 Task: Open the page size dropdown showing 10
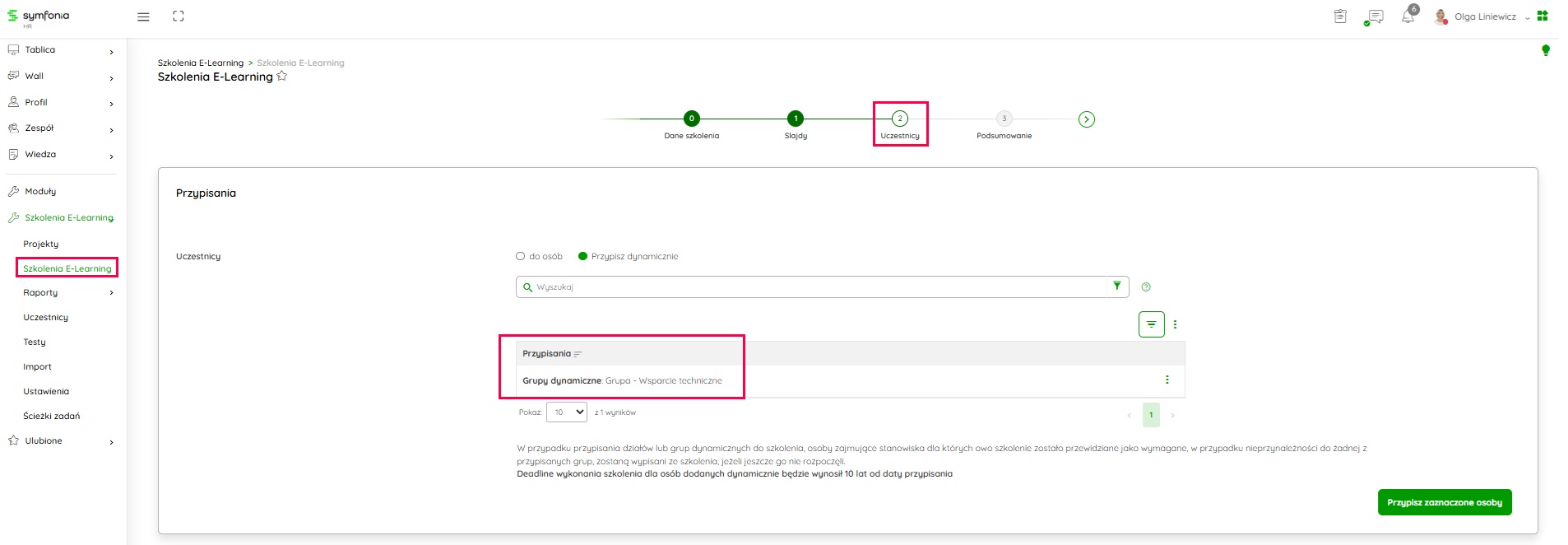[567, 412]
